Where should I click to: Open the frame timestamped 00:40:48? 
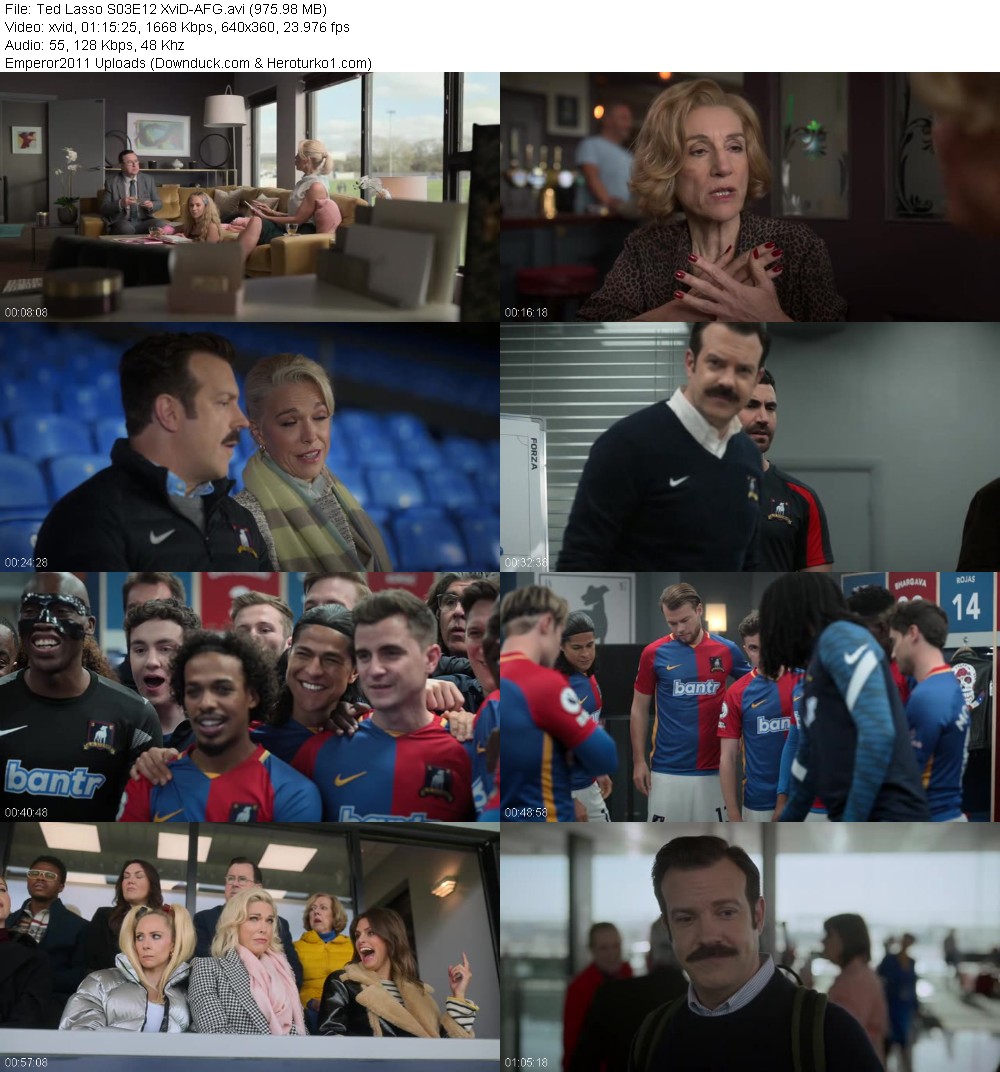tap(249, 697)
